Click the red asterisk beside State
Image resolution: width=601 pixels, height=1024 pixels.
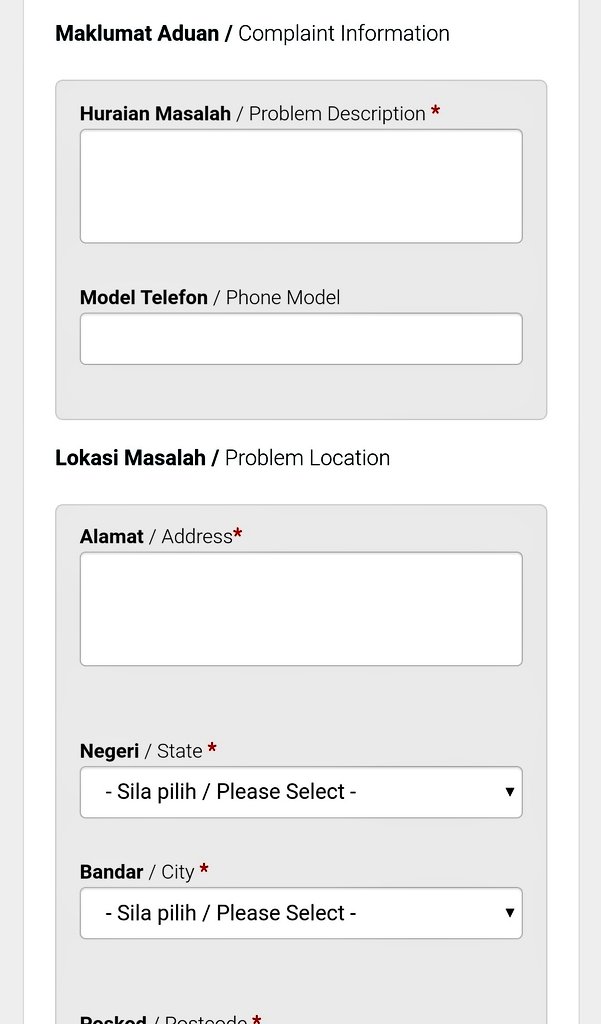coord(212,750)
